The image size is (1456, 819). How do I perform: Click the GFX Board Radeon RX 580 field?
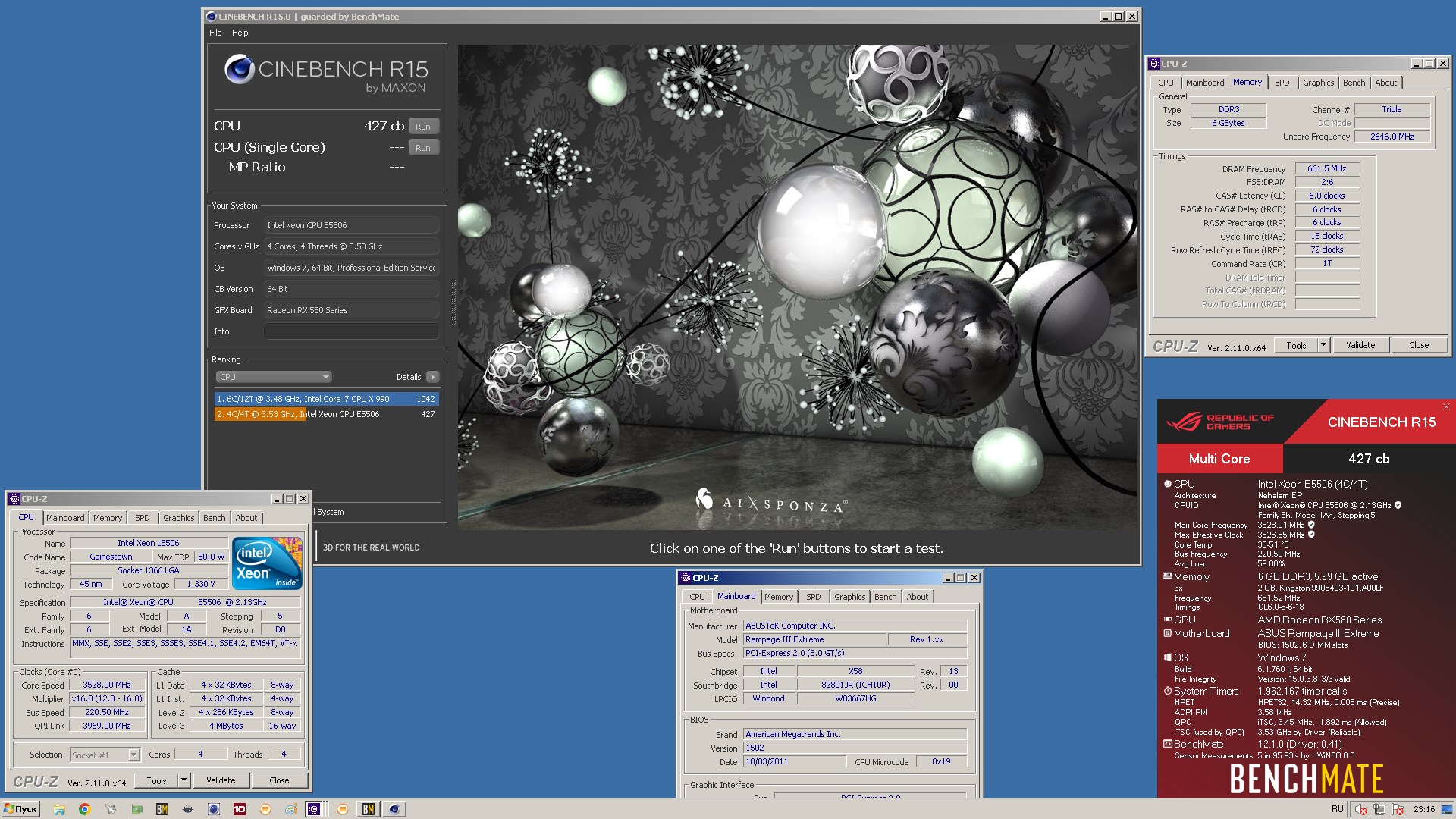click(x=351, y=310)
